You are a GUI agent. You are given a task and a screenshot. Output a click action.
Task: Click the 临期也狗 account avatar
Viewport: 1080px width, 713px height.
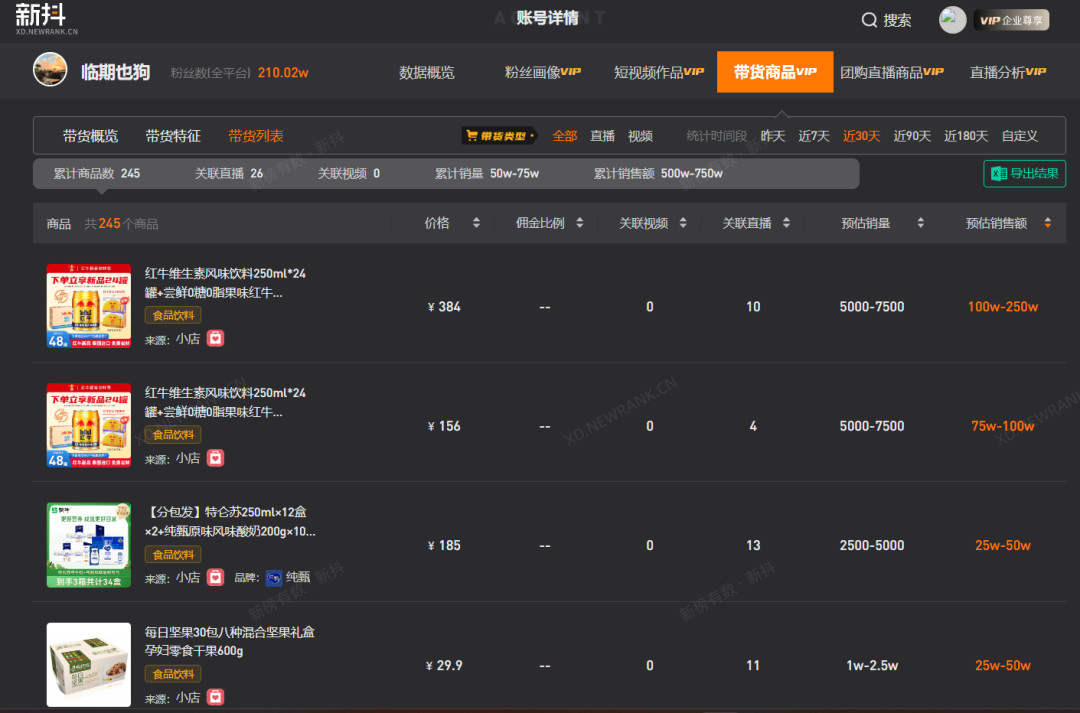click(51, 71)
